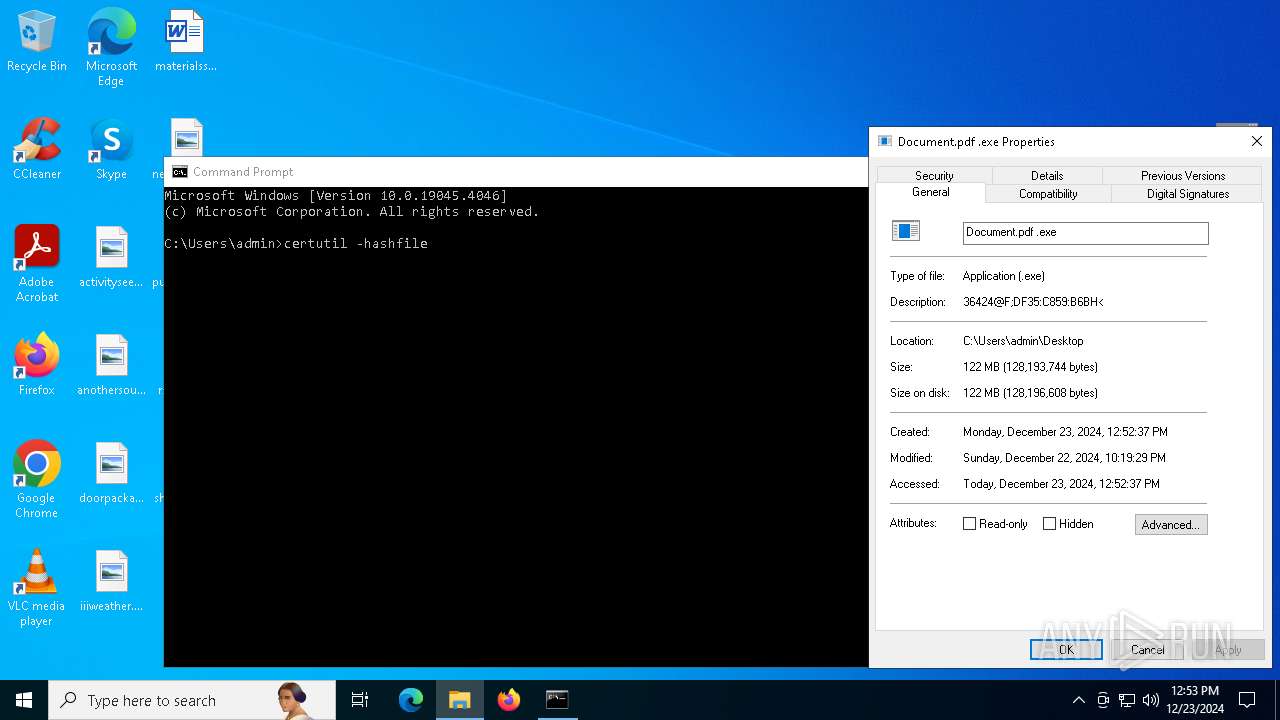Screen dimensions: 1280x720
Task: Select the activitysee image file icon
Action: coord(111,257)
